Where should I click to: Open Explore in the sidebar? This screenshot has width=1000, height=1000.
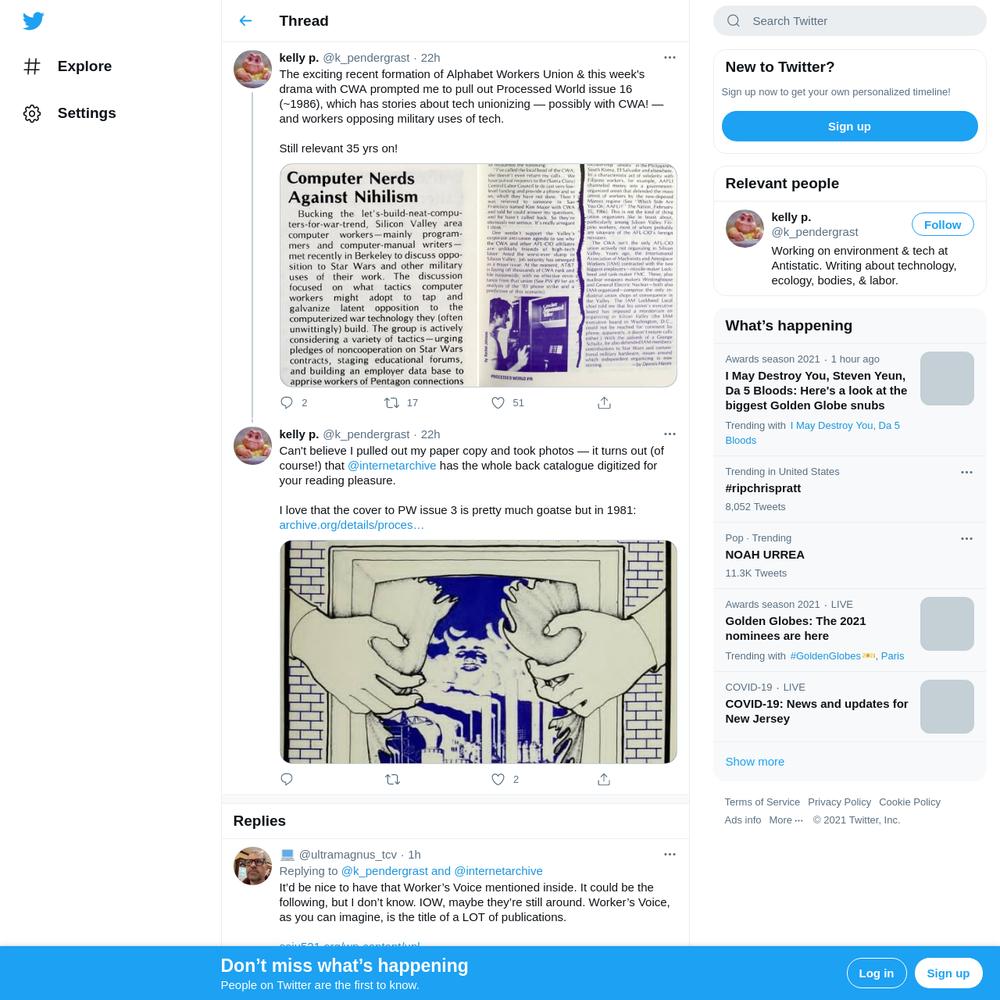pyautogui.click(x=68, y=66)
